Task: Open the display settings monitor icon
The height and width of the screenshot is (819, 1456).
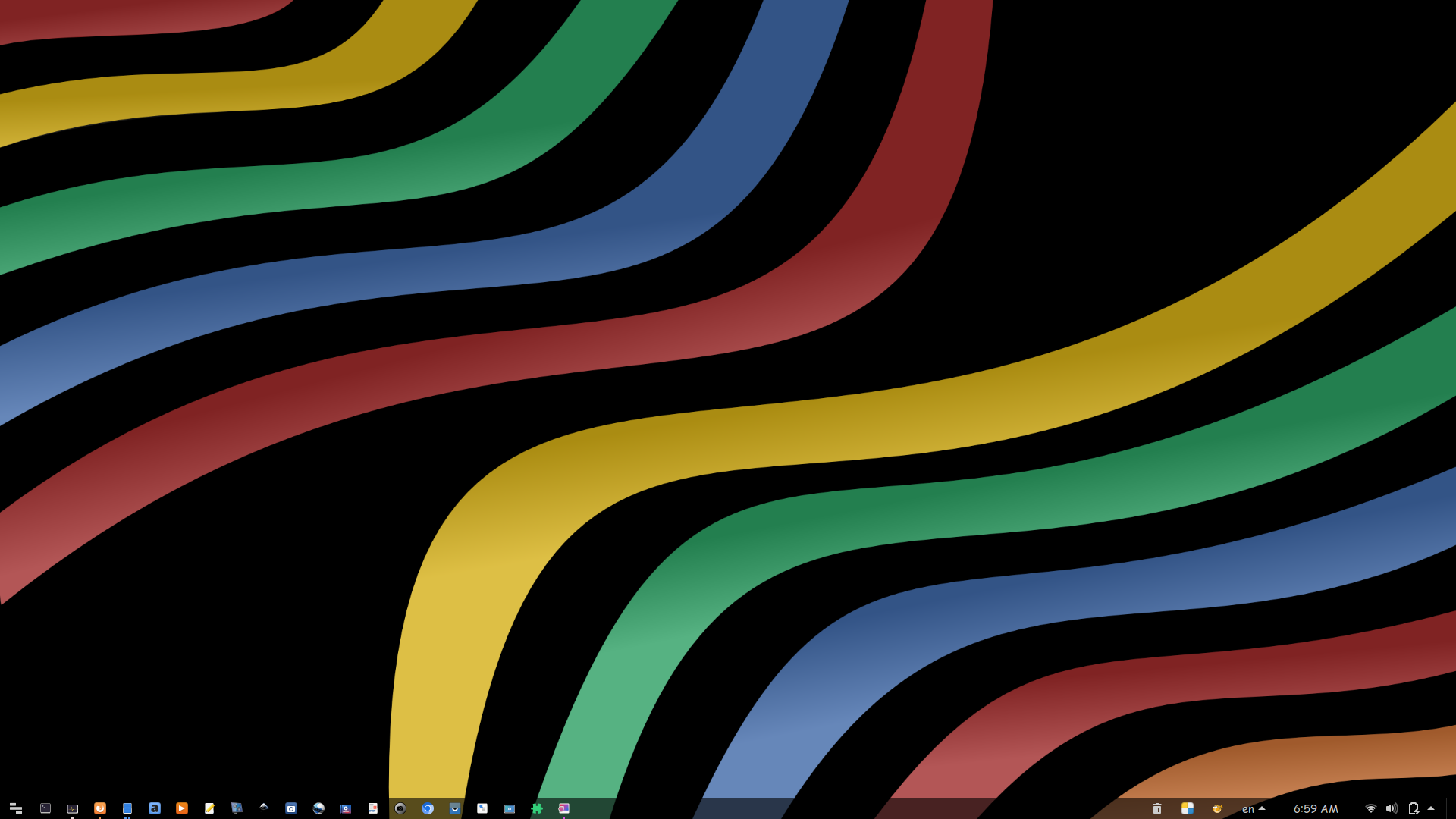Action: coord(237,808)
